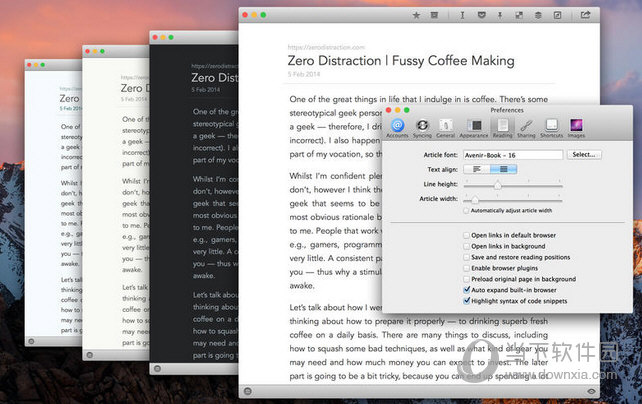Open the article in browser via arrow-box icon
Viewport: 642px width, 404px height.
coord(557,15)
